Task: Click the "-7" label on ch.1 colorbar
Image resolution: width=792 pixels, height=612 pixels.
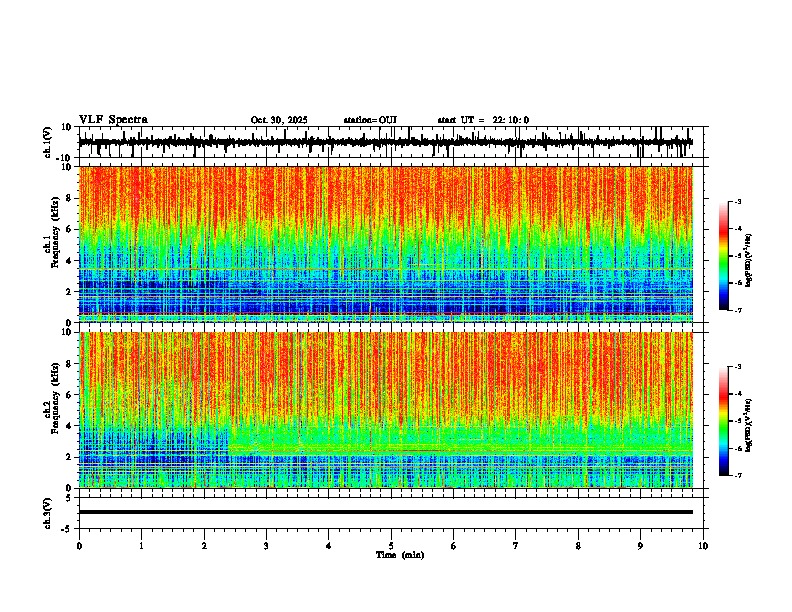Action: tap(738, 310)
